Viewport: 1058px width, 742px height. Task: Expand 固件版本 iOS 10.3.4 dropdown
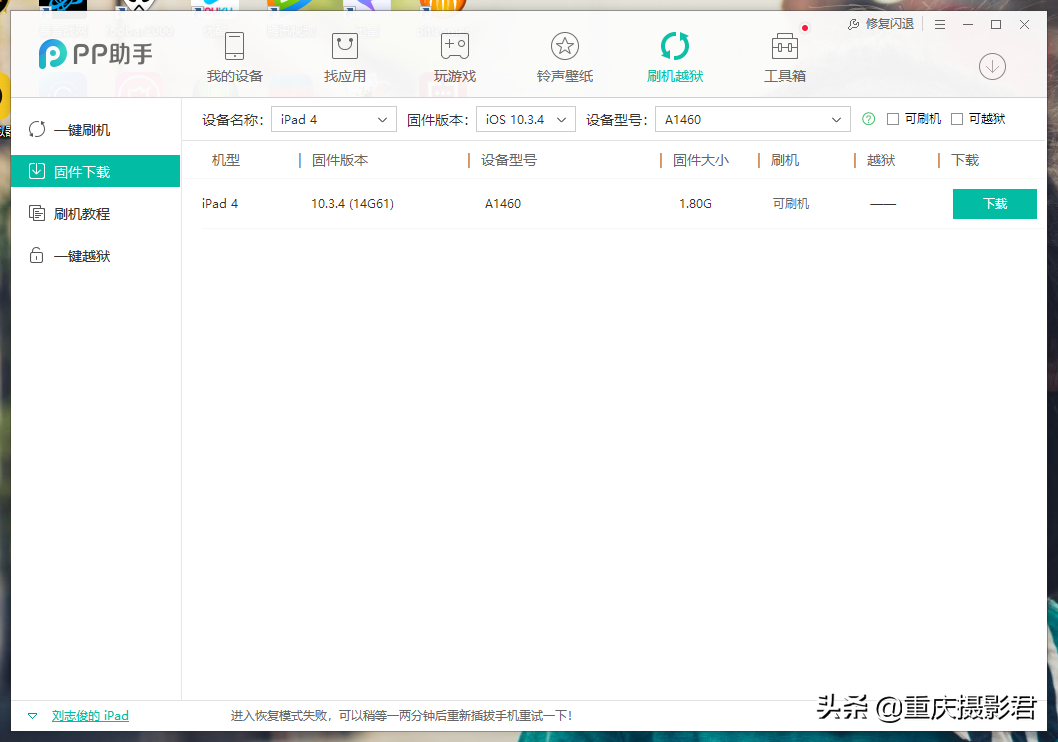coord(526,119)
